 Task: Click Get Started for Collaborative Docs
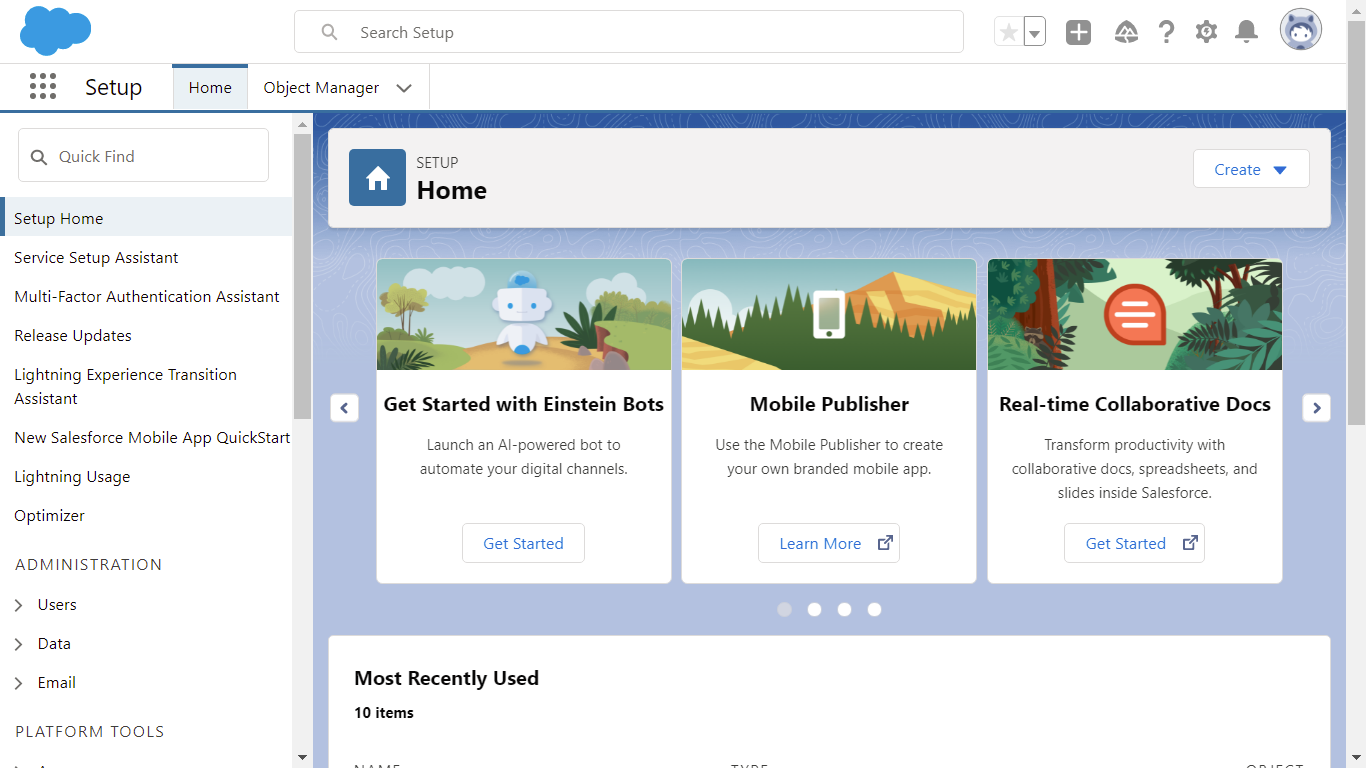tap(1134, 543)
